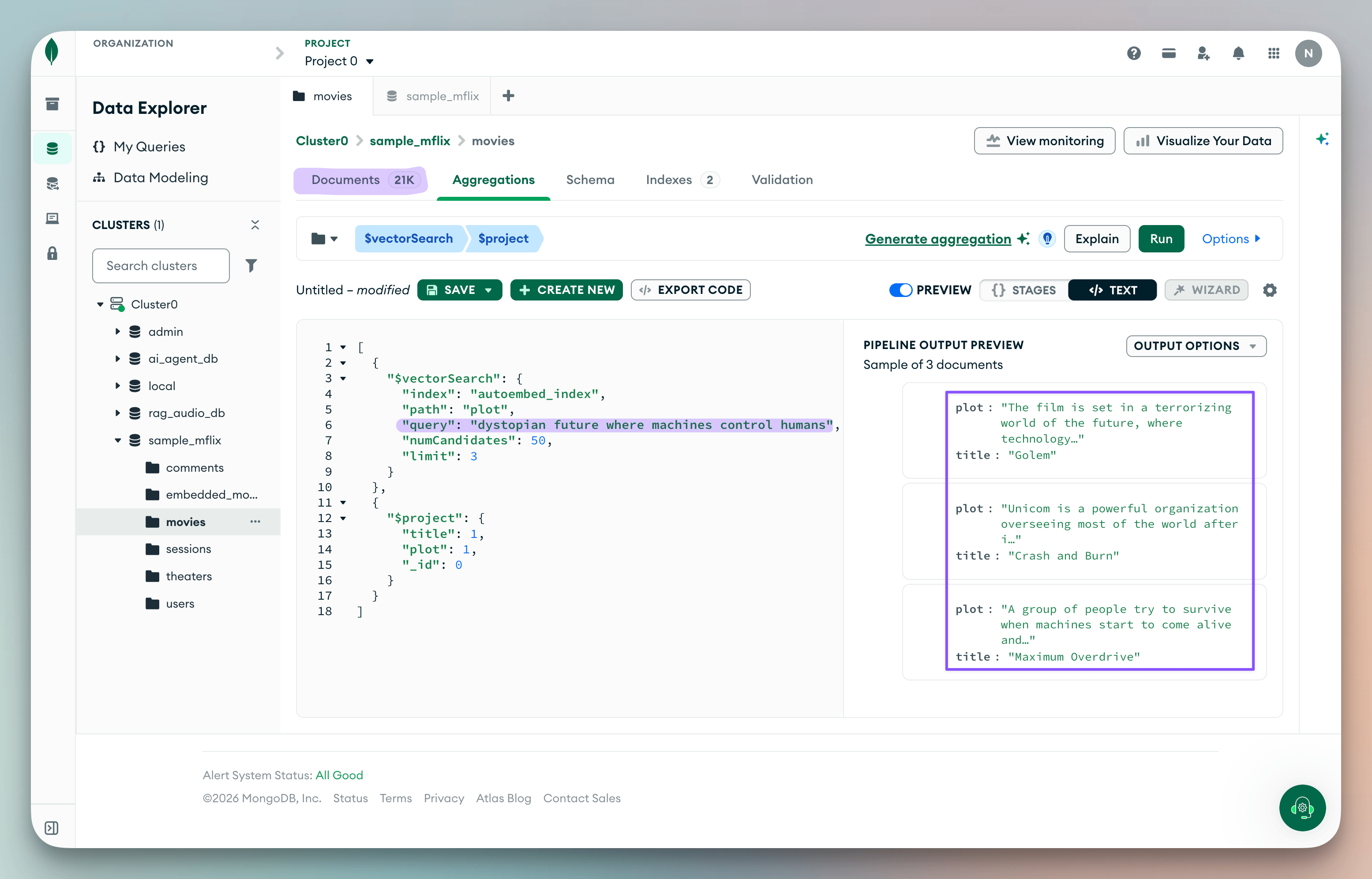Click the Explain button

(1096, 239)
